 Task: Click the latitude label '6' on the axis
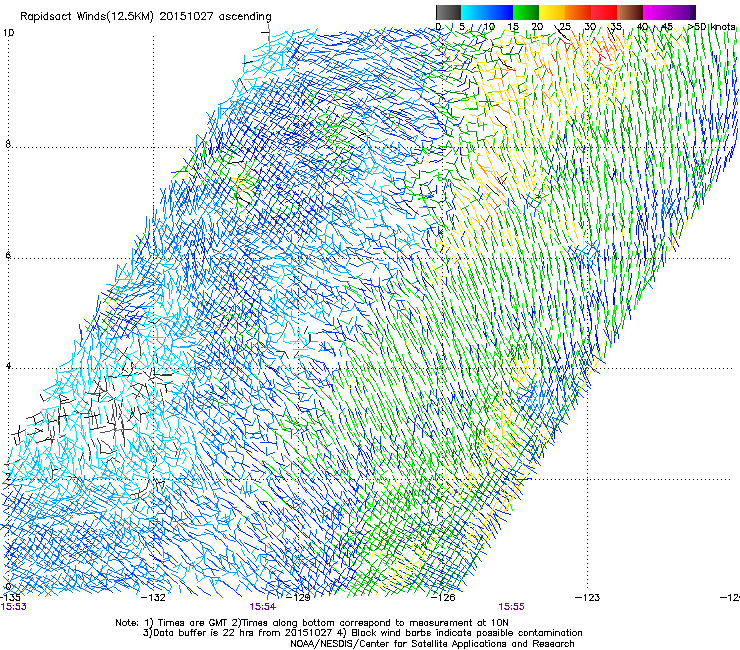8,255
